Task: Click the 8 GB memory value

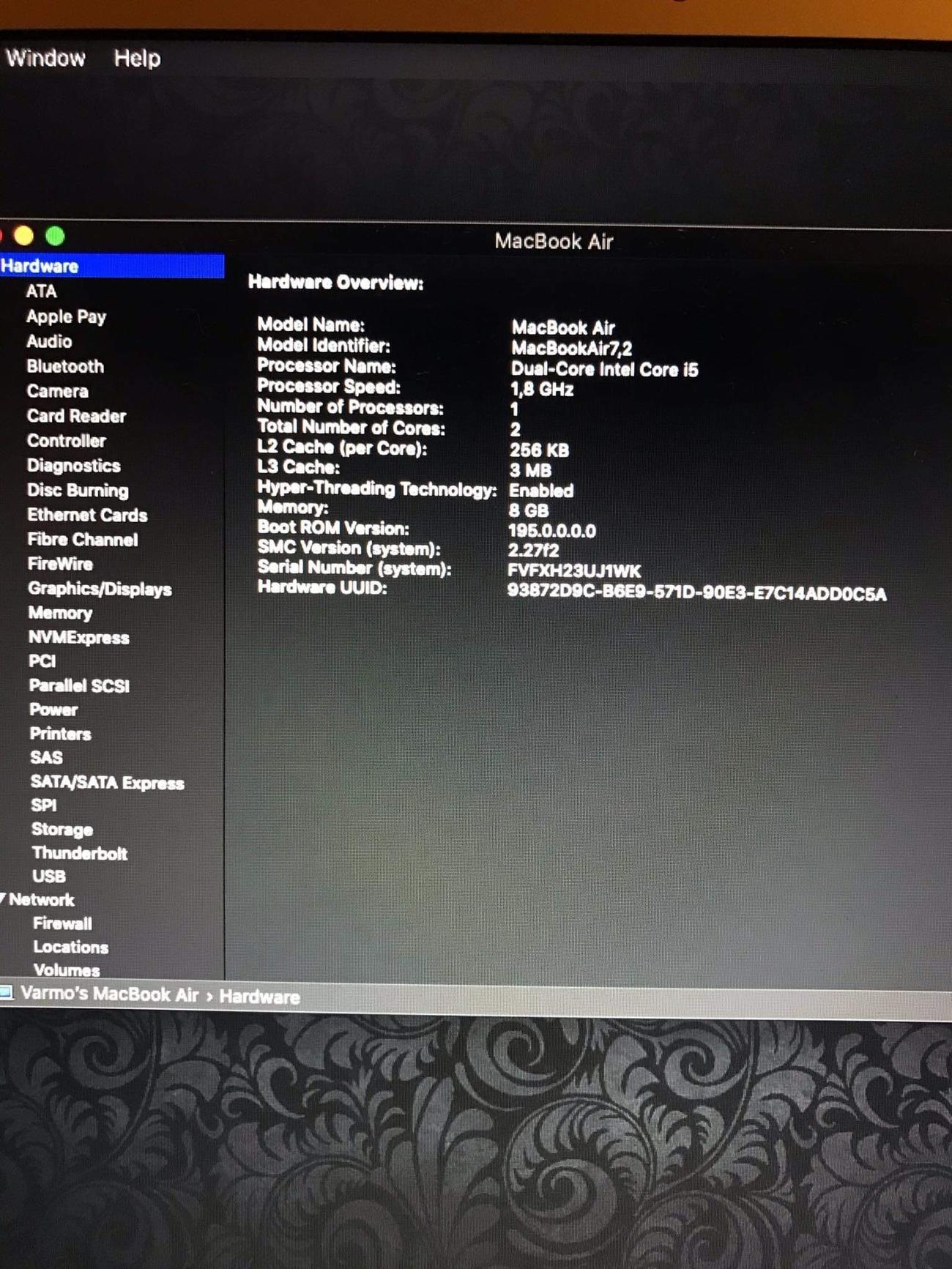Action: tap(529, 510)
